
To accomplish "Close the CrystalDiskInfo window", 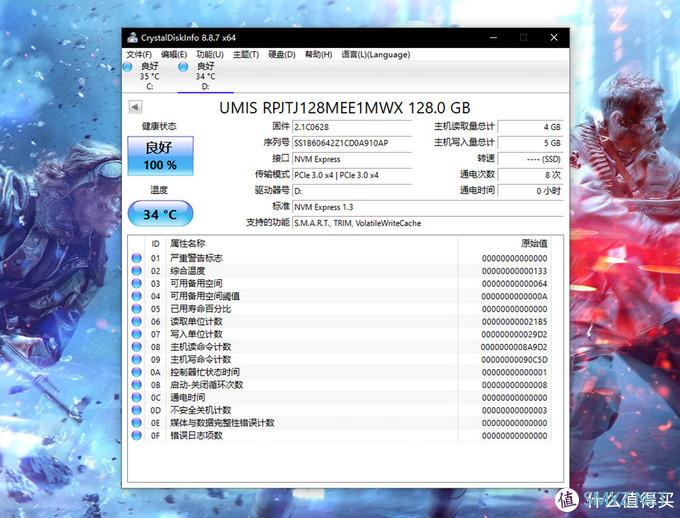I will pos(554,38).
